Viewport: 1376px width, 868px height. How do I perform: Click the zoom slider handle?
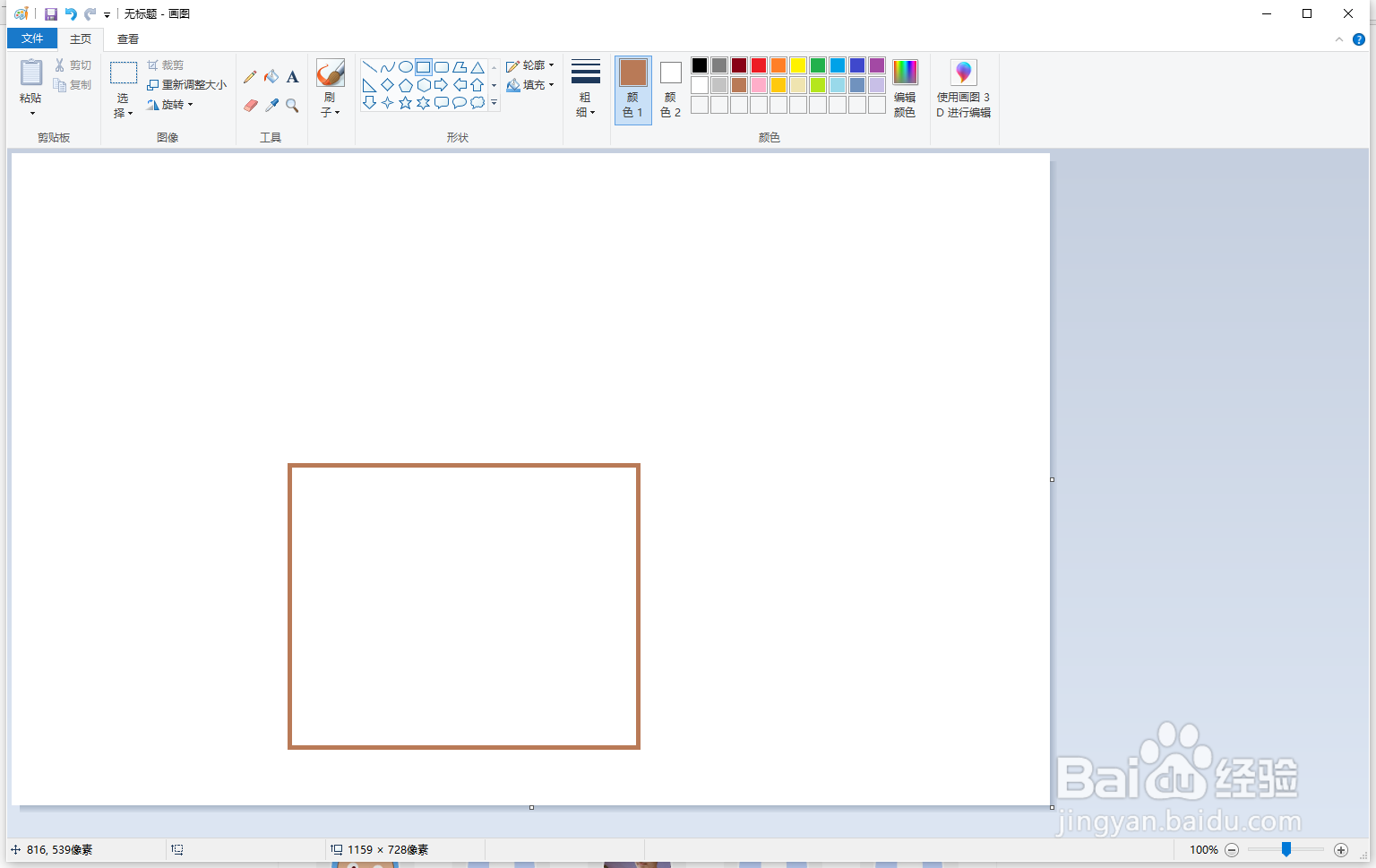[1286, 849]
